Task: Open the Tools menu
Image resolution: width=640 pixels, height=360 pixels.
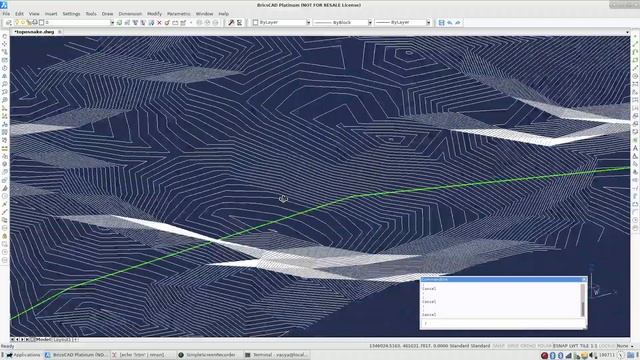Action: coord(91,13)
